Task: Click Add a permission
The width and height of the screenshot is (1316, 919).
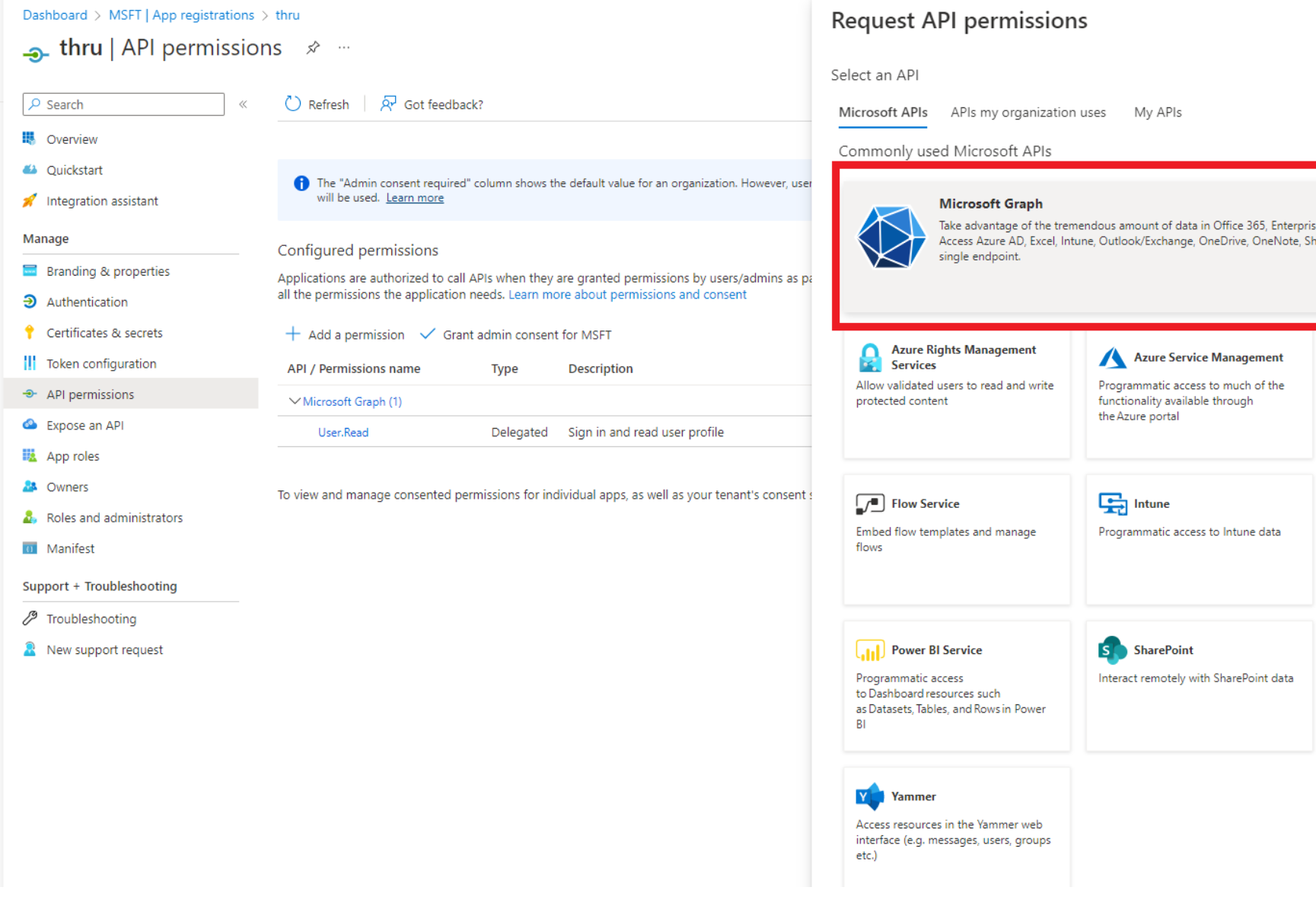Action: tap(345, 335)
